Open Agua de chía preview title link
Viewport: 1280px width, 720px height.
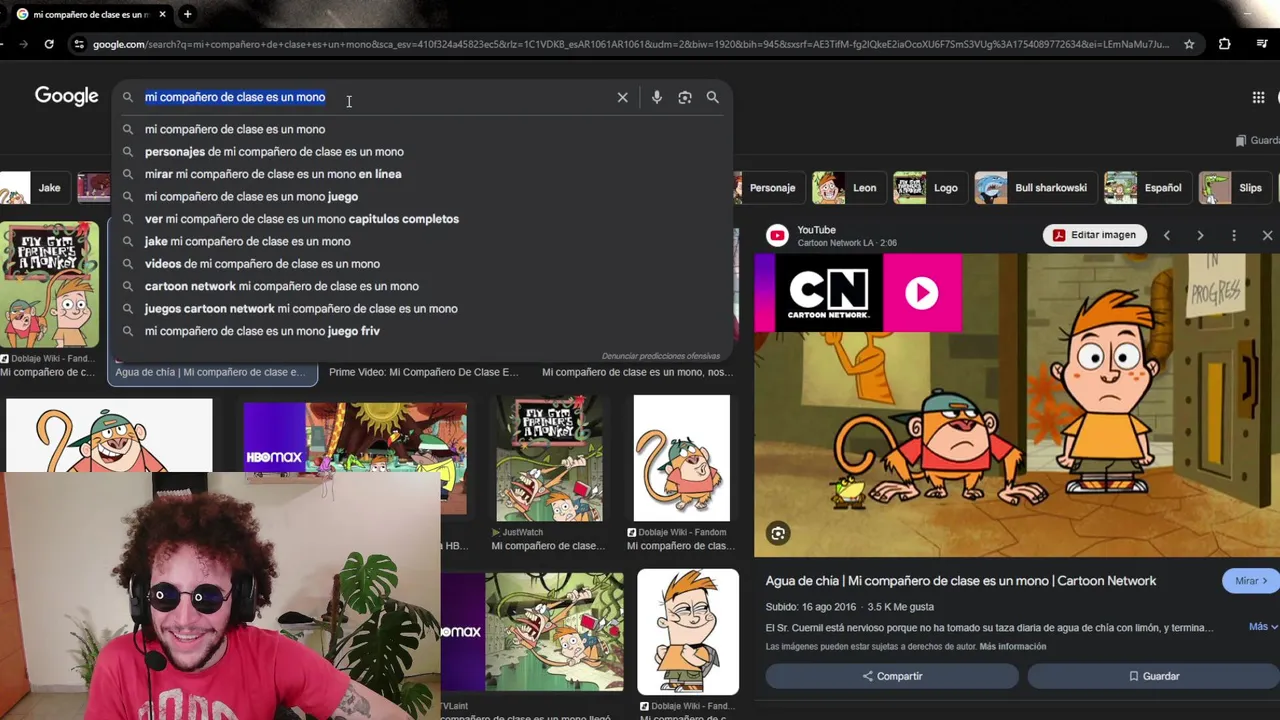click(x=960, y=581)
